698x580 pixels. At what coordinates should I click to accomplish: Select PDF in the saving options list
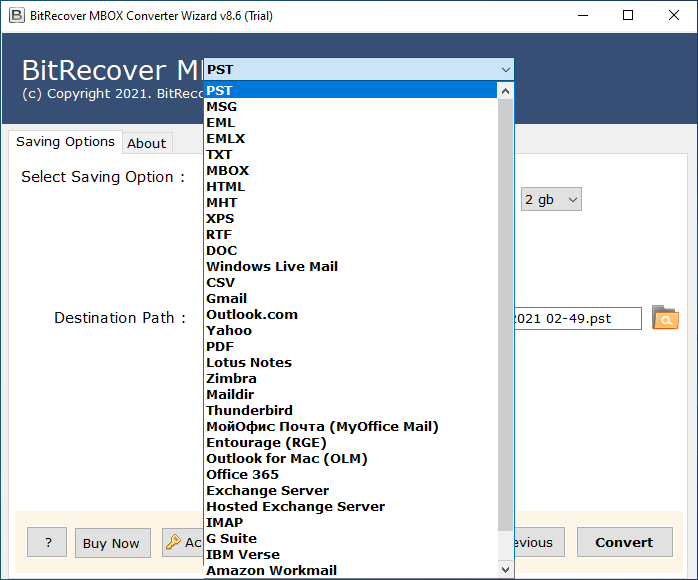point(219,346)
